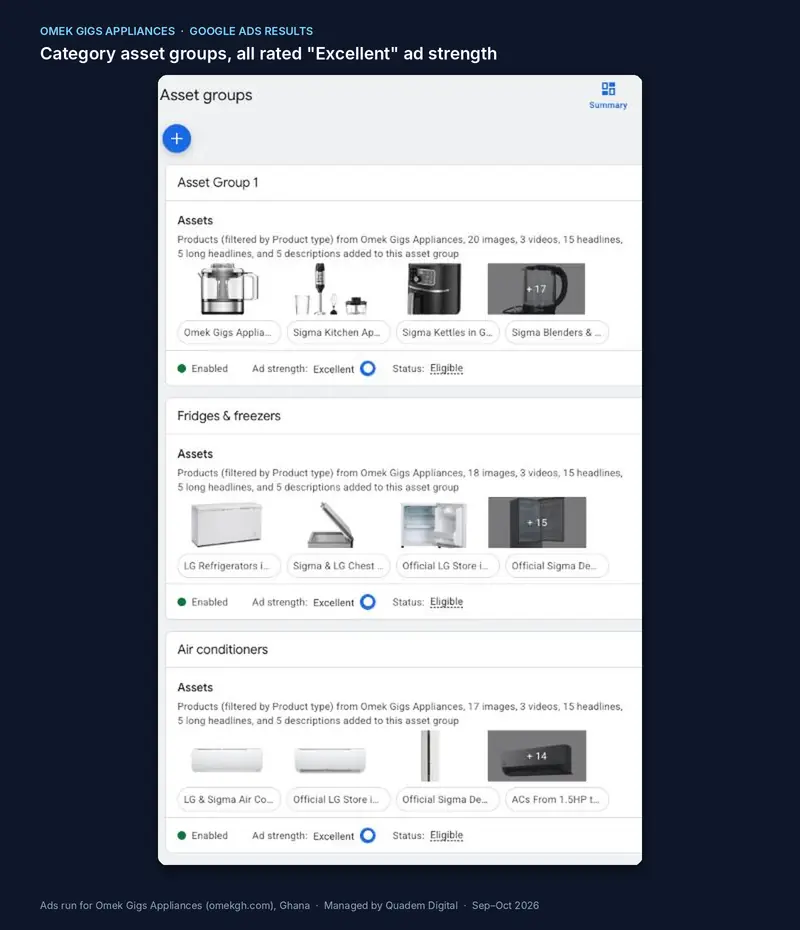Click the Eligible status link for Air conditioners
The height and width of the screenshot is (930, 800).
(x=447, y=836)
